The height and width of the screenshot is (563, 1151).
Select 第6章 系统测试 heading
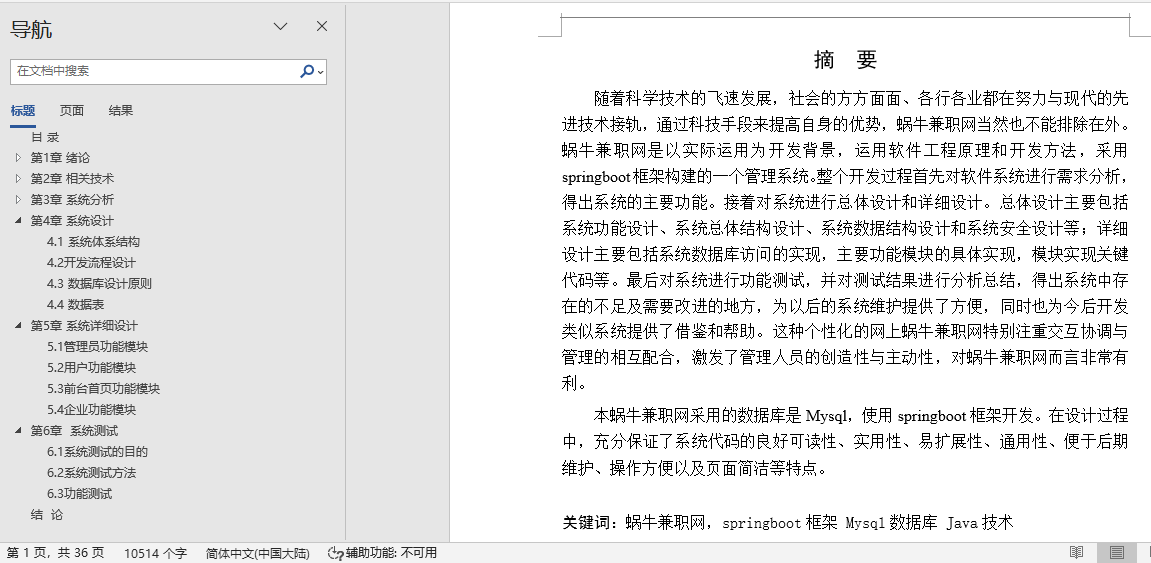(74, 430)
